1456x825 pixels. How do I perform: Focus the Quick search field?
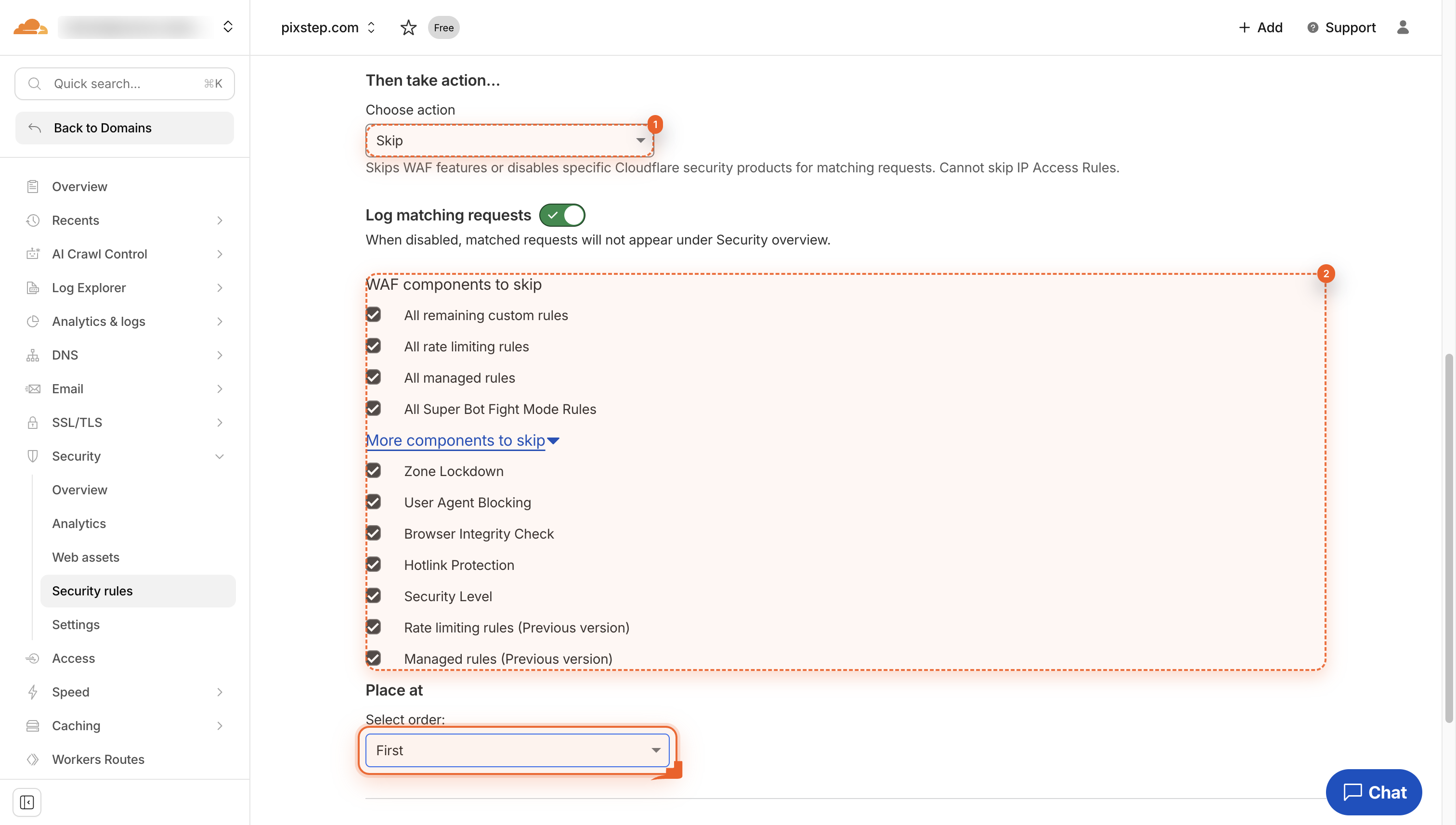(113, 83)
